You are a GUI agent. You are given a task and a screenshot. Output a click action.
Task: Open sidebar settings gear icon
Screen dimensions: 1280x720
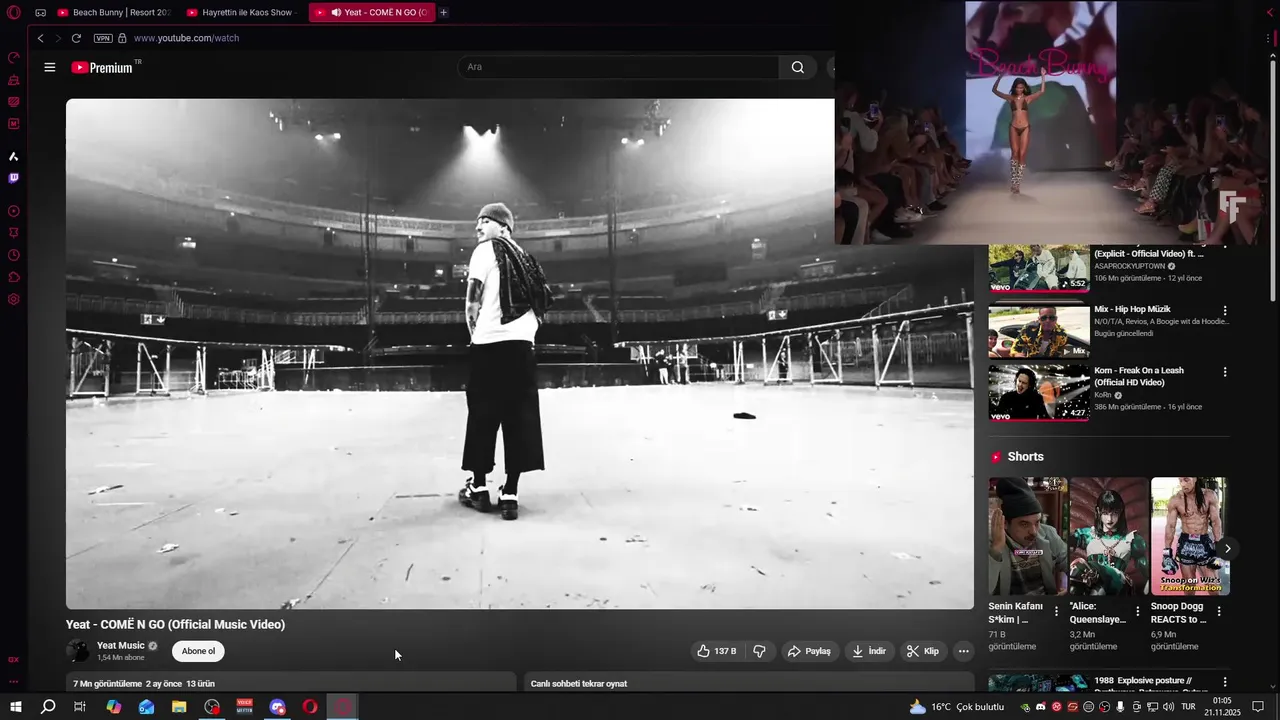tap(14, 299)
